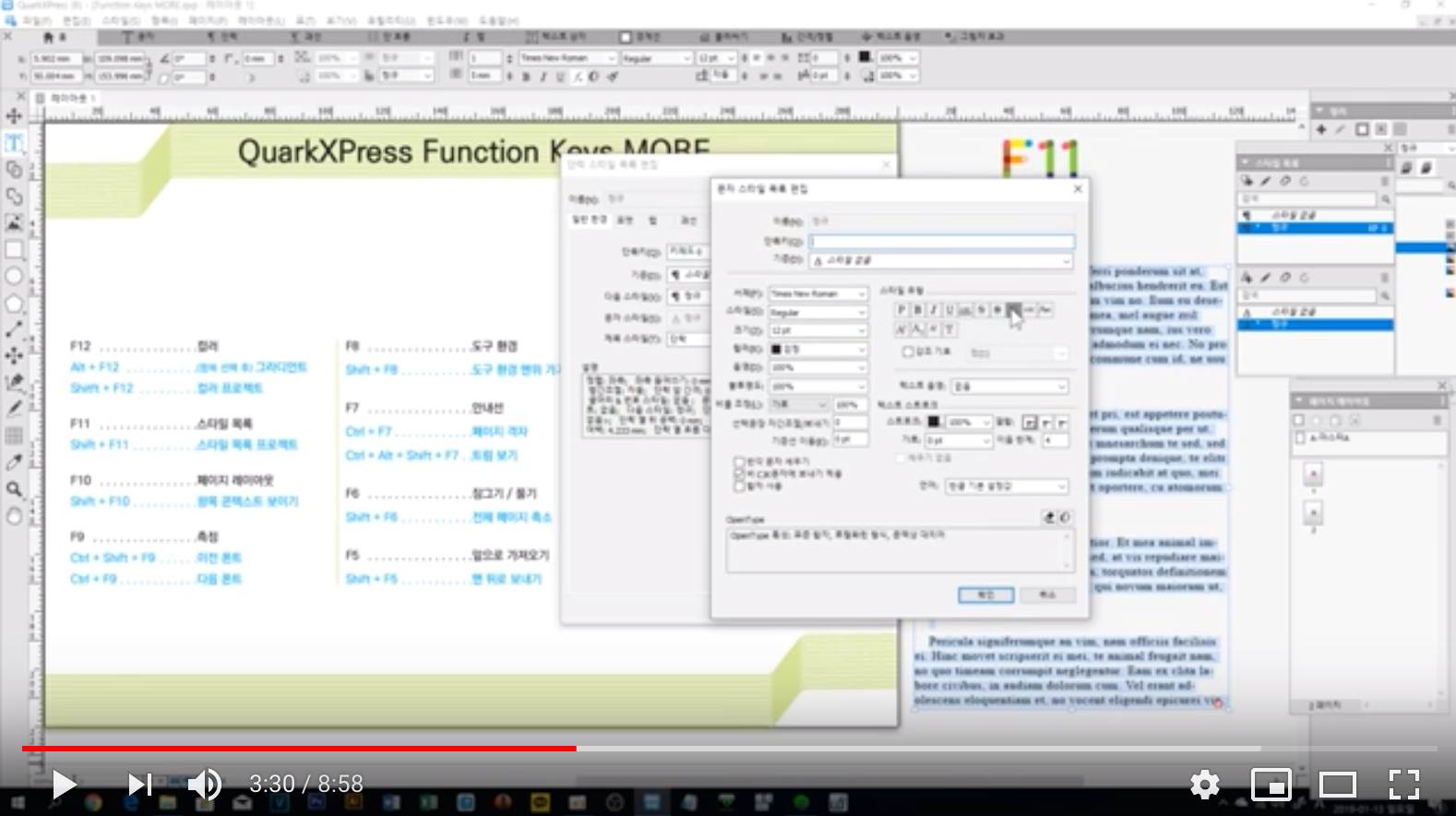Pick the Rectangle Box tool
1456x816 pixels.
[x=14, y=249]
